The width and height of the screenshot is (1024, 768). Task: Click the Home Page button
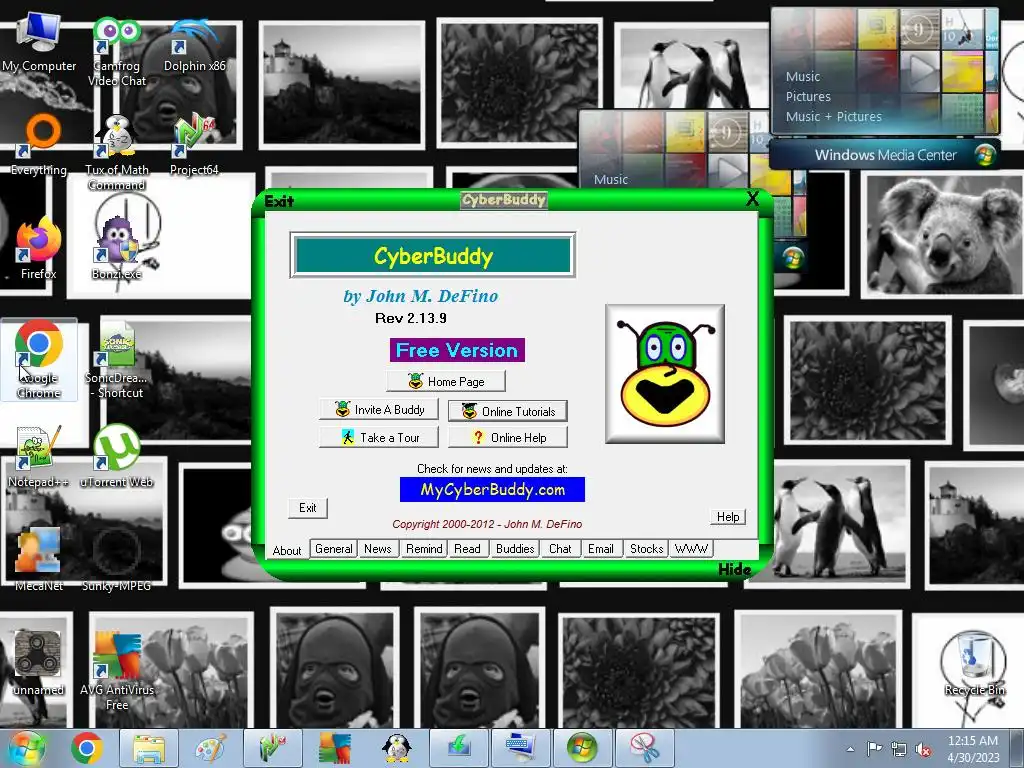pos(446,381)
